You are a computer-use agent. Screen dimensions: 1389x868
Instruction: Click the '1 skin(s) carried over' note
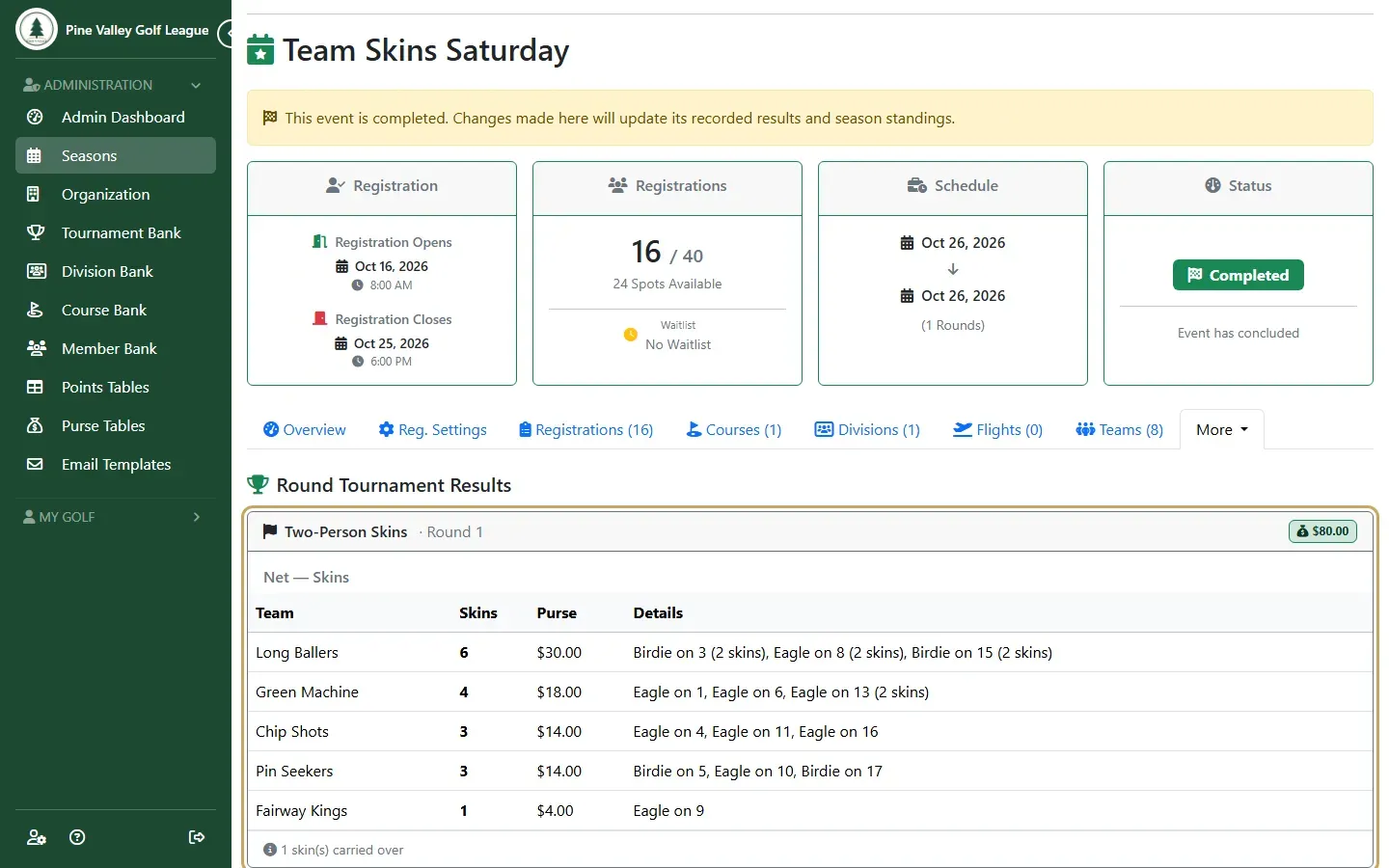coord(334,850)
